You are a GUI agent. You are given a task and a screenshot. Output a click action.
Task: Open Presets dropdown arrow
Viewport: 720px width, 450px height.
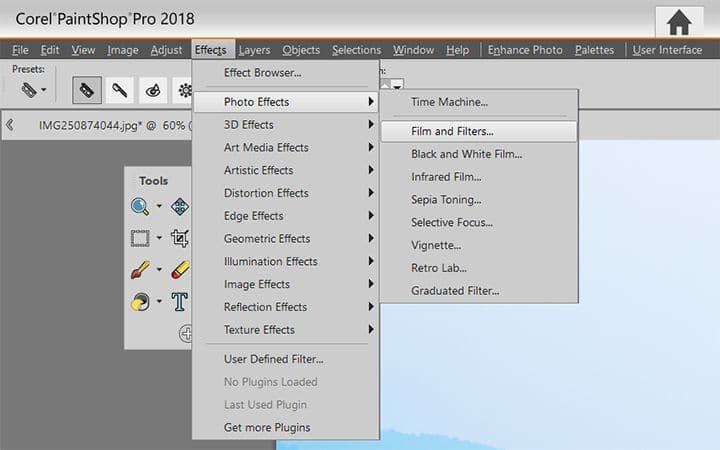click(x=44, y=90)
